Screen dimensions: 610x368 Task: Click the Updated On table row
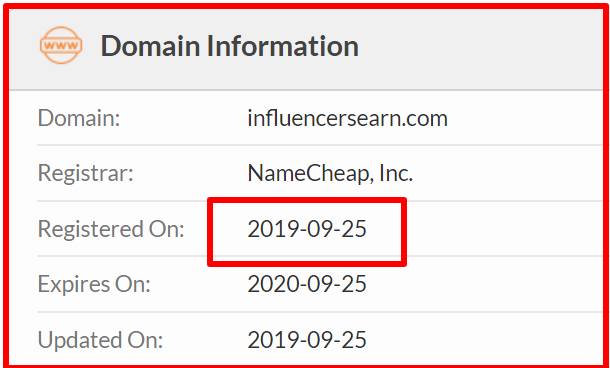click(x=320, y=340)
